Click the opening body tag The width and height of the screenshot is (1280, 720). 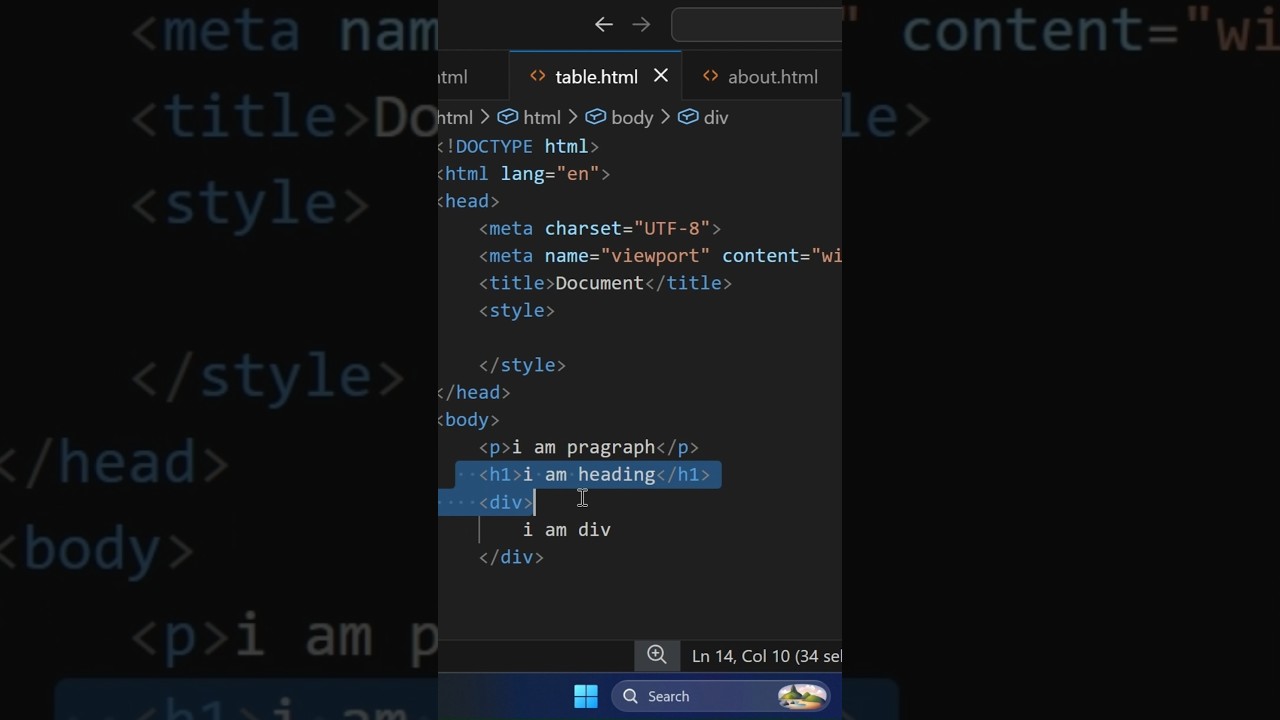[x=469, y=420]
